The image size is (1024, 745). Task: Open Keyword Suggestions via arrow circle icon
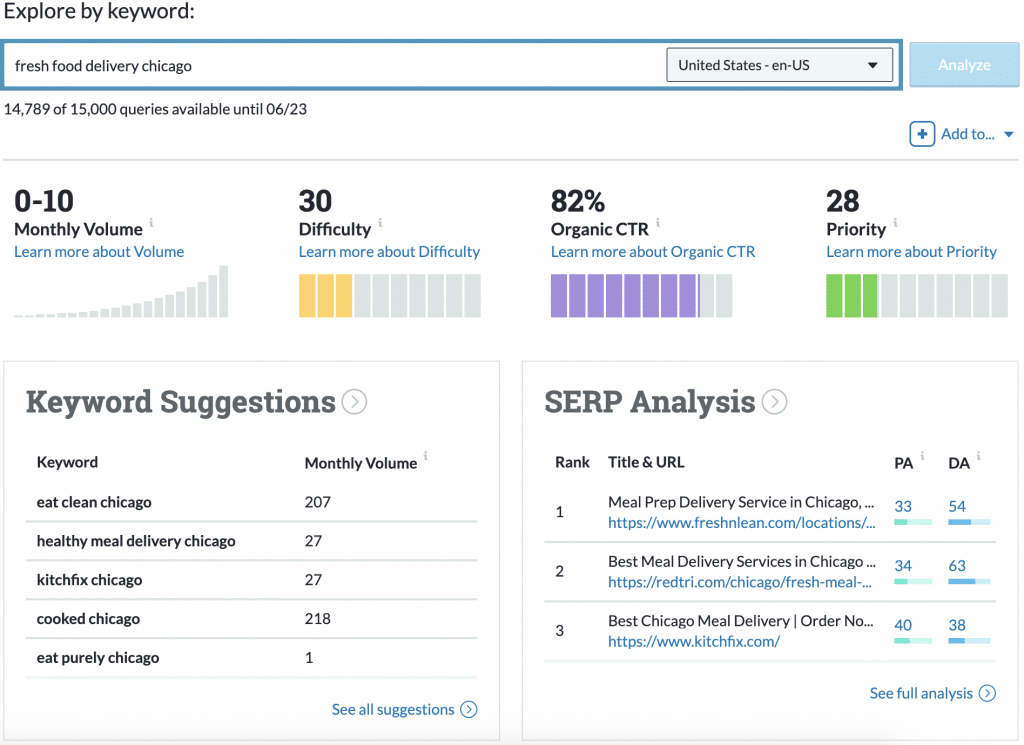coord(354,402)
